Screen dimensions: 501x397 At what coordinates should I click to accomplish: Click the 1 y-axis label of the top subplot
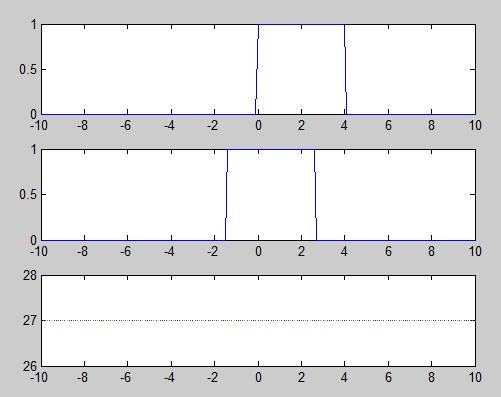[34, 25]
